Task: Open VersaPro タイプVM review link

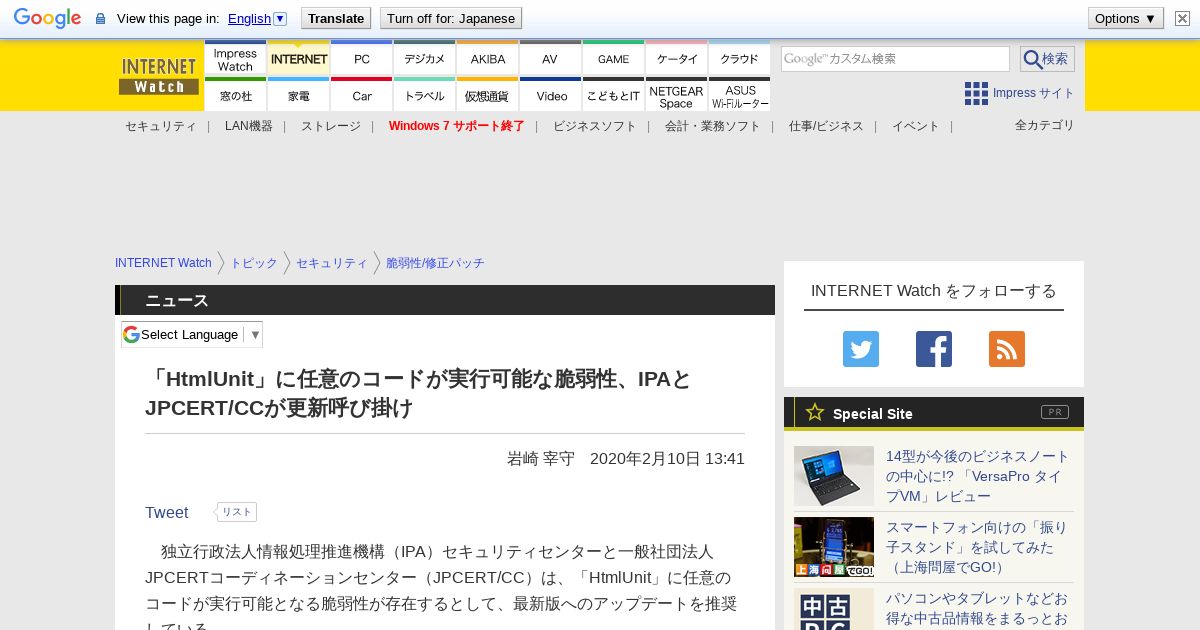Action: point(977,476)
